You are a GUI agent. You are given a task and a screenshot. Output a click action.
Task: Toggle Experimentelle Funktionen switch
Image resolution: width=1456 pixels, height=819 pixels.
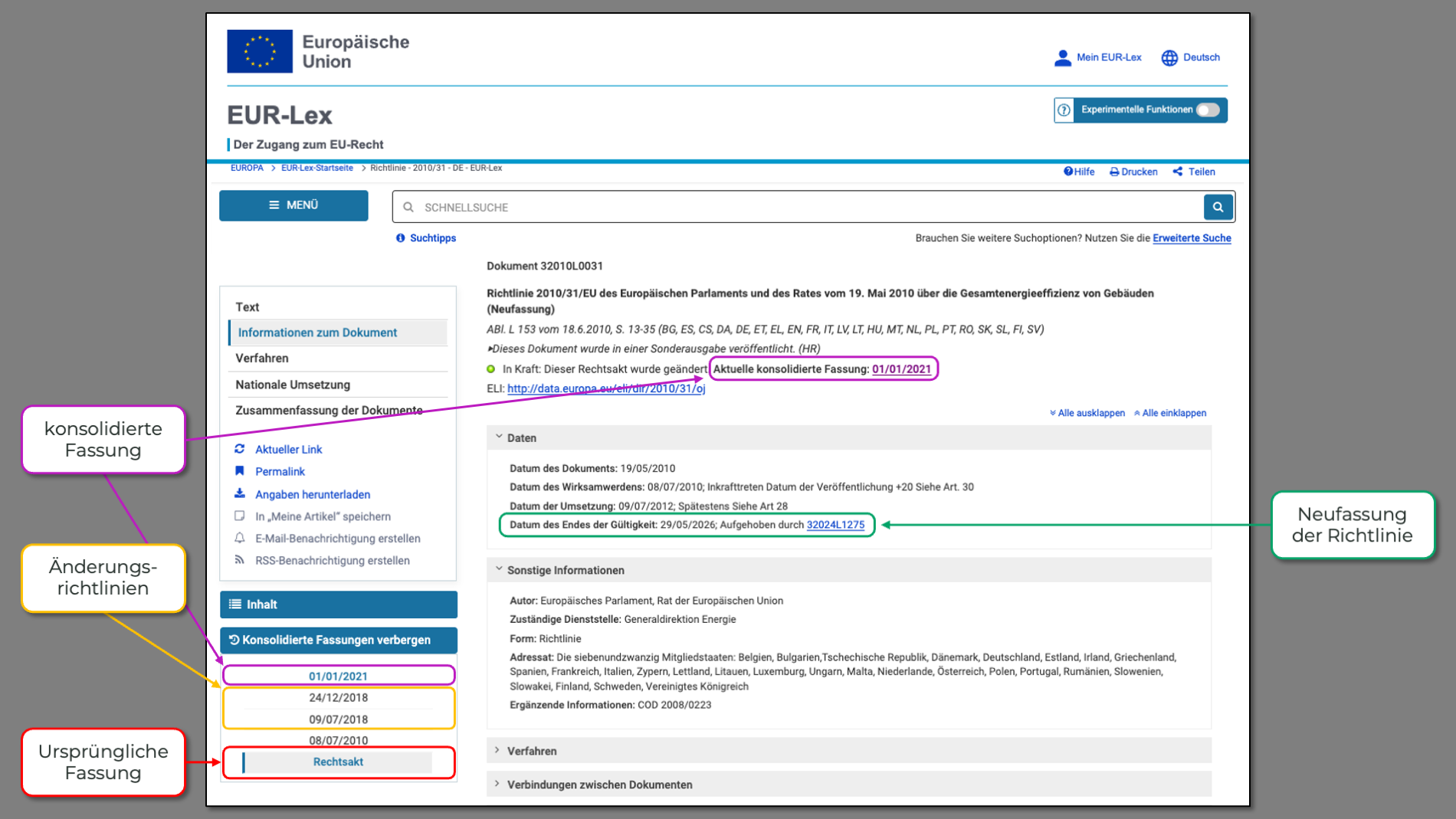(1208, 110)
